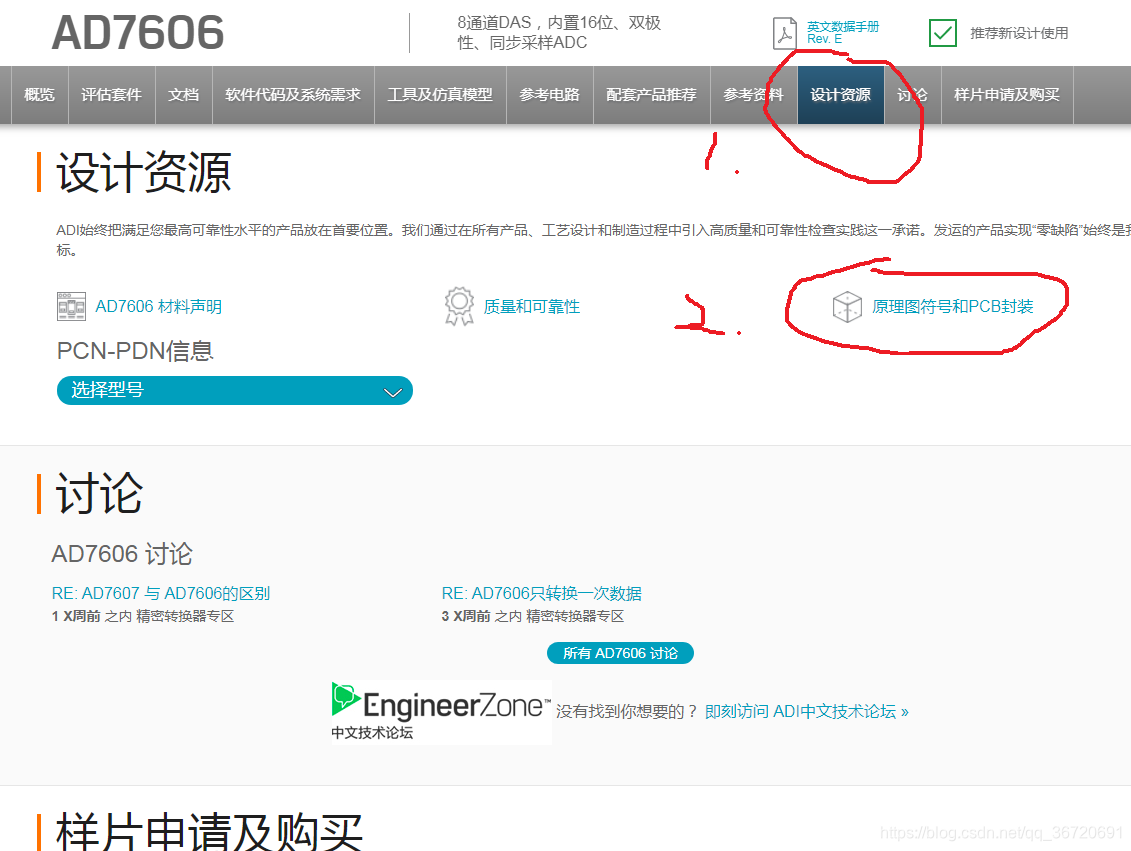1131x851 pixels.
Task: Expand the 选择型号 dropdown
Action: click(x=234, y=390)
